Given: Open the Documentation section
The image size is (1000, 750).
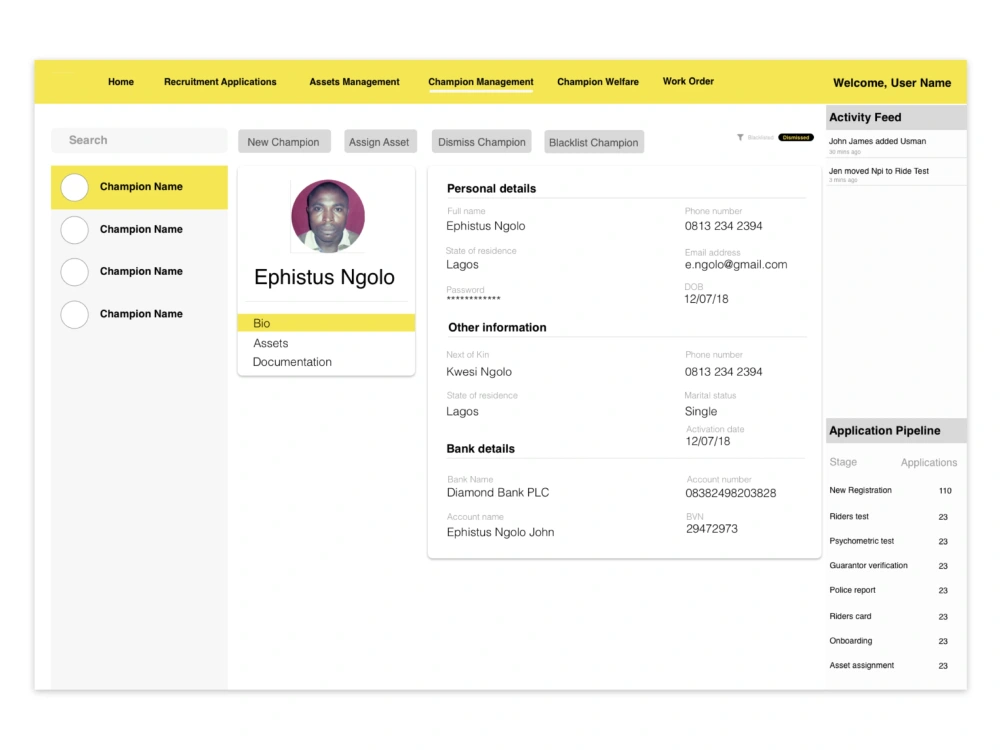Looking at the screenshot, I should coord(292,362).
